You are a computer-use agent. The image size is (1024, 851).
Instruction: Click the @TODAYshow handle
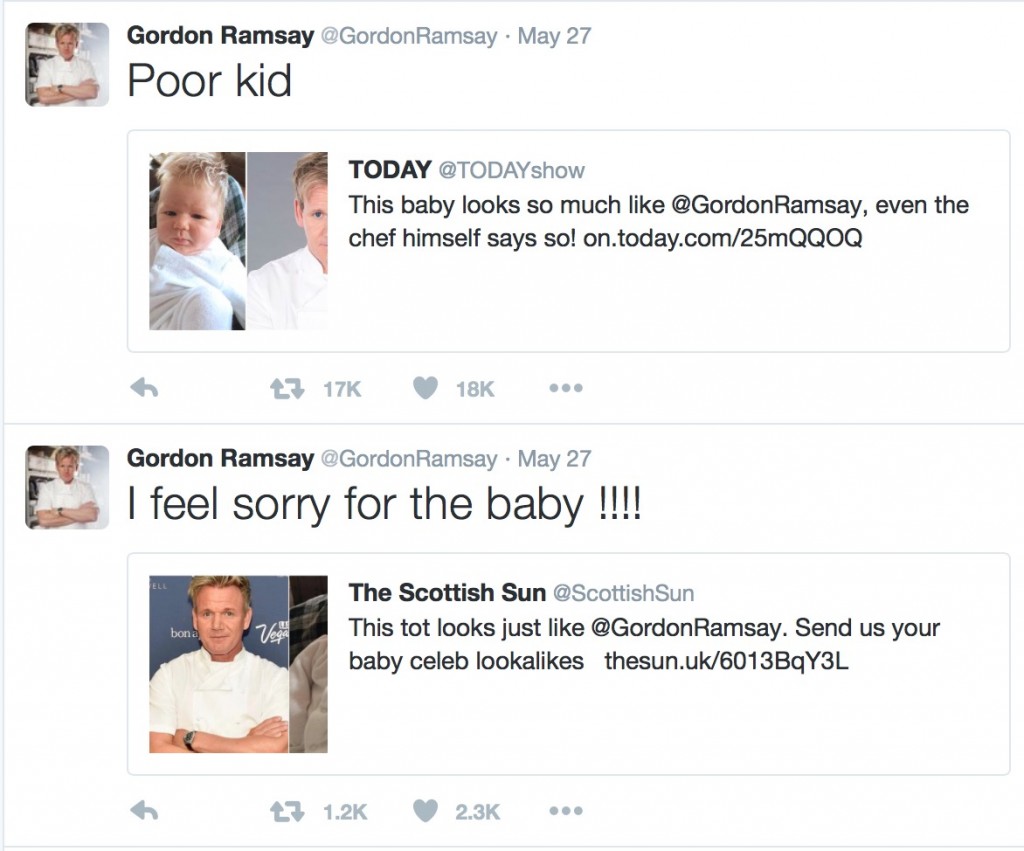coord(511,170)
